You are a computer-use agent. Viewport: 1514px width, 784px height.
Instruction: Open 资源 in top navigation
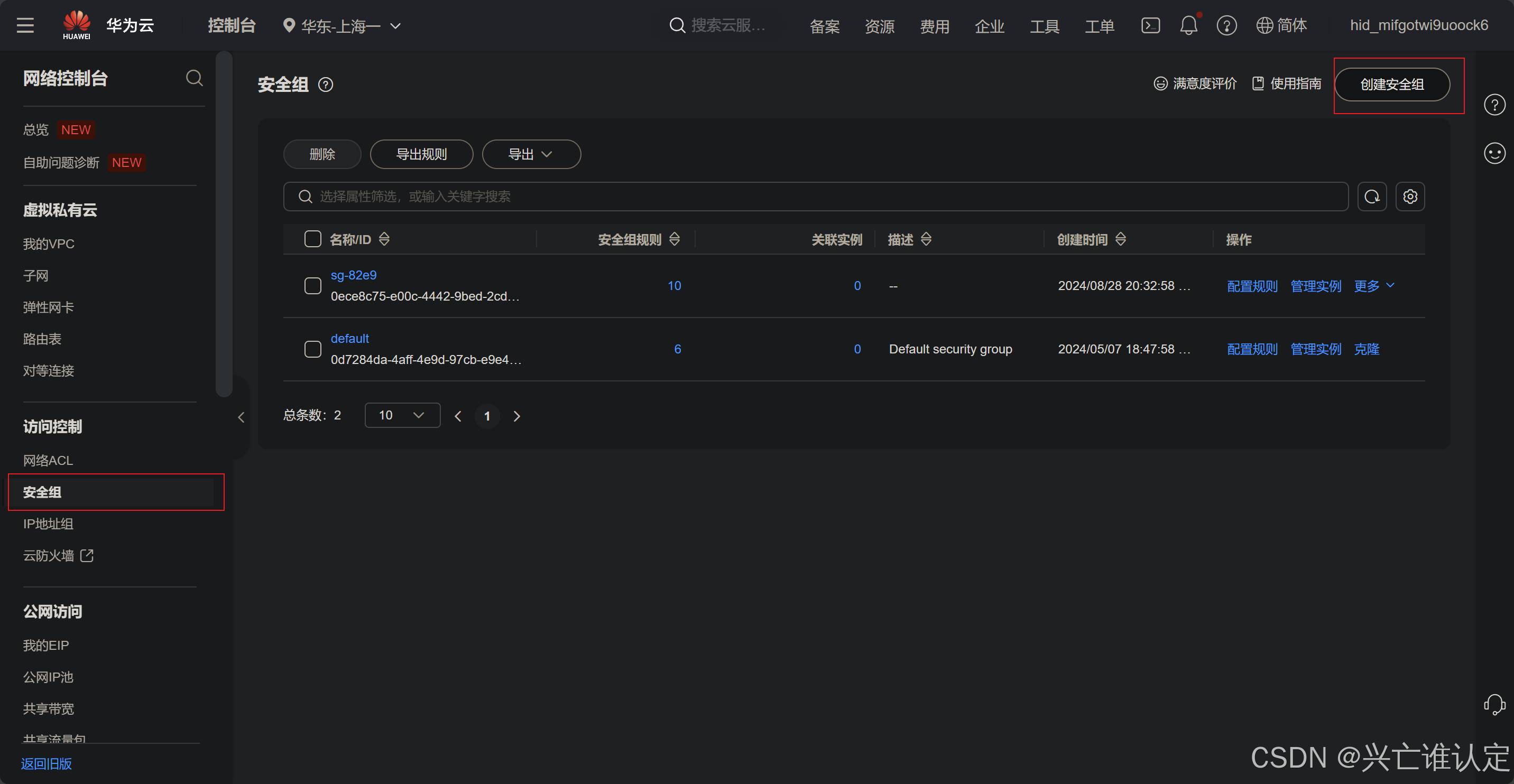[880, 26]
